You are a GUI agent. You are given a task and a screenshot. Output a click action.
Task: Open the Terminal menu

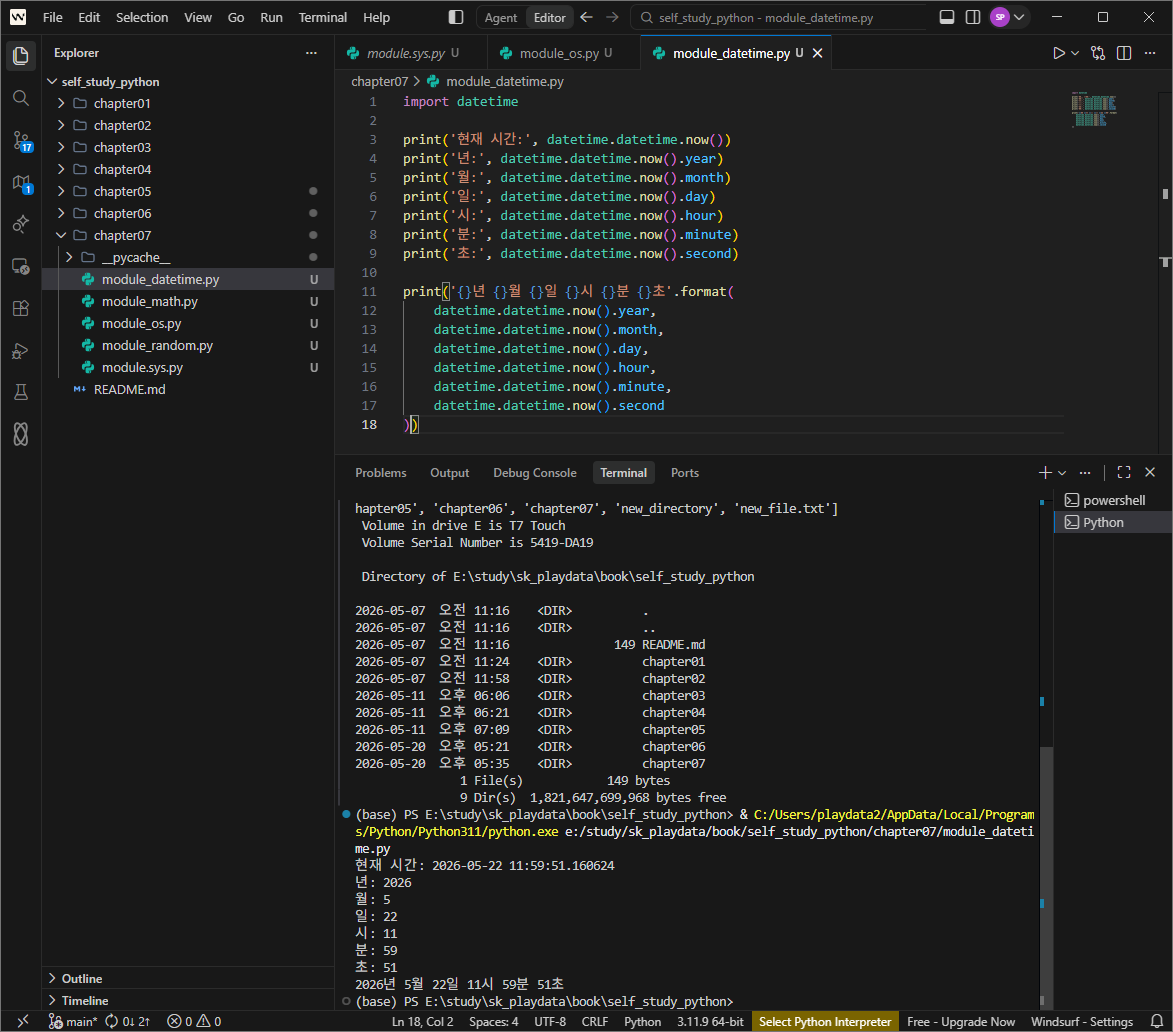[322, 17]
